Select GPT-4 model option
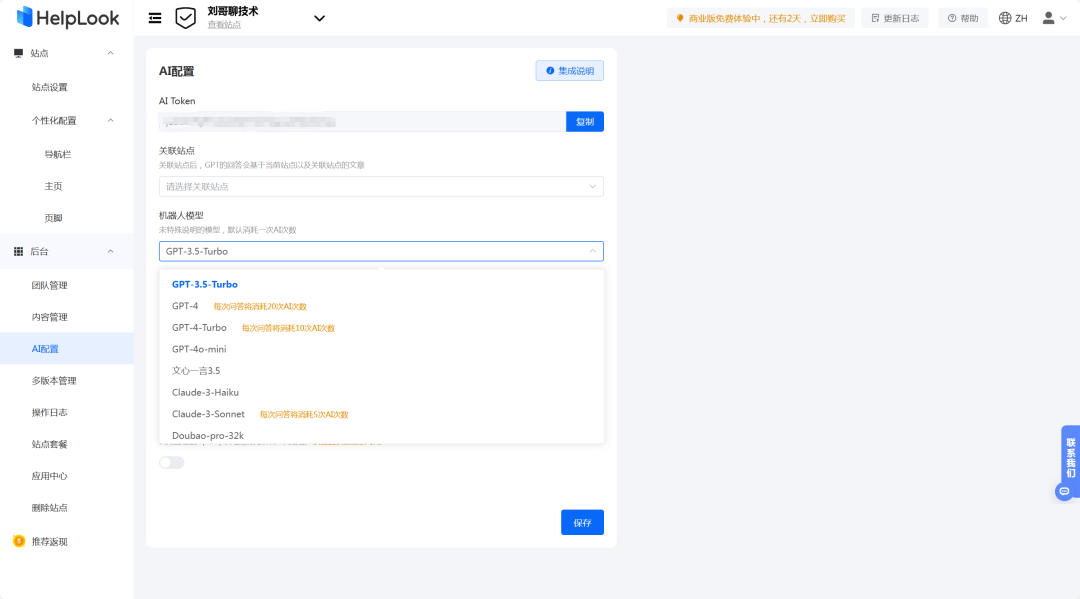The image size is (1080, 599). [x=382, y=306]
